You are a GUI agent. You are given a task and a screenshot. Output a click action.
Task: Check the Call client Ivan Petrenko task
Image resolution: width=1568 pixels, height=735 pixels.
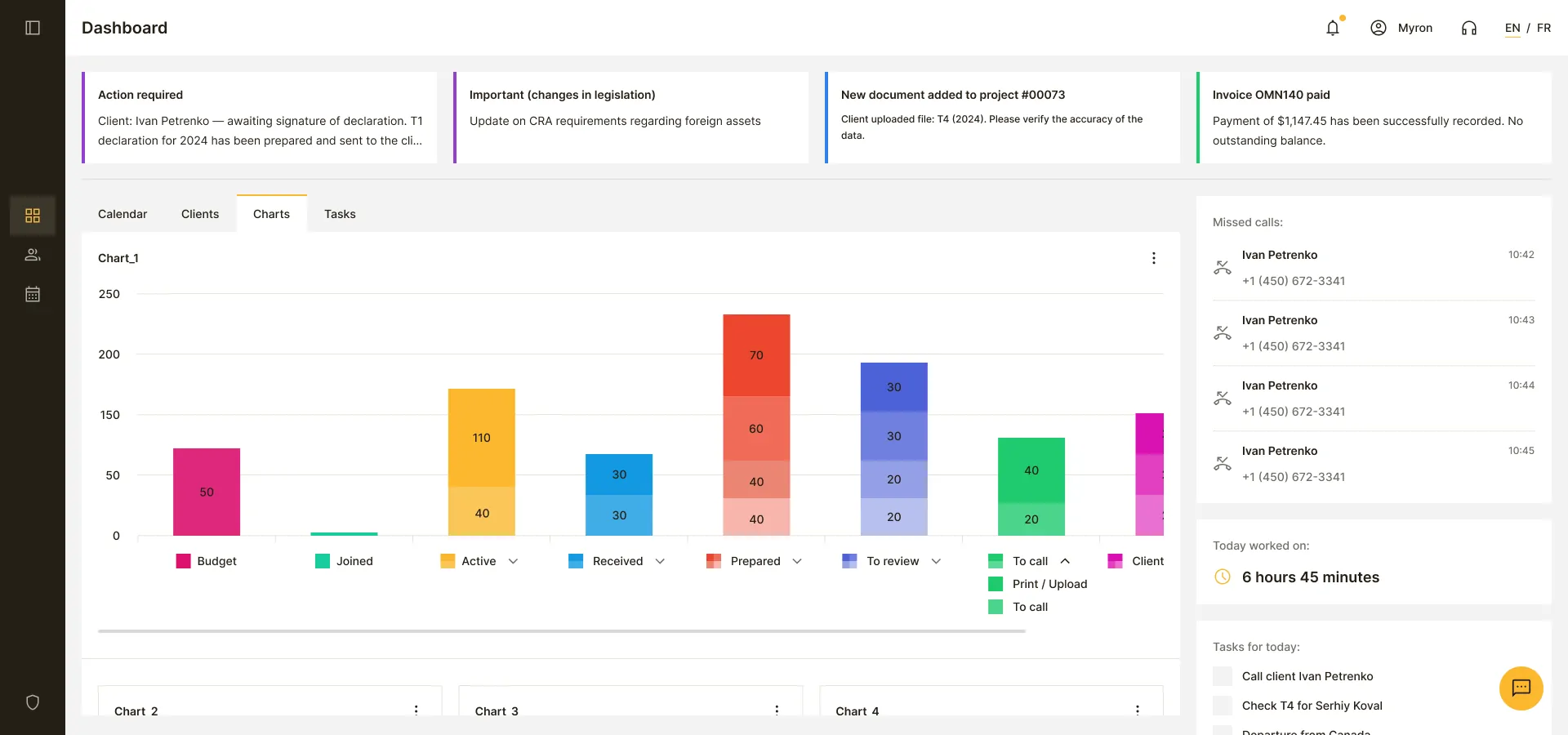coord(1223,676)
